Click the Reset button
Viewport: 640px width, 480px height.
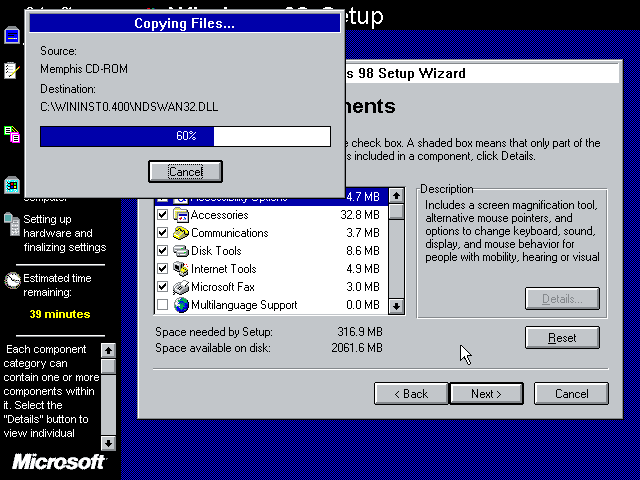(562, 338)
